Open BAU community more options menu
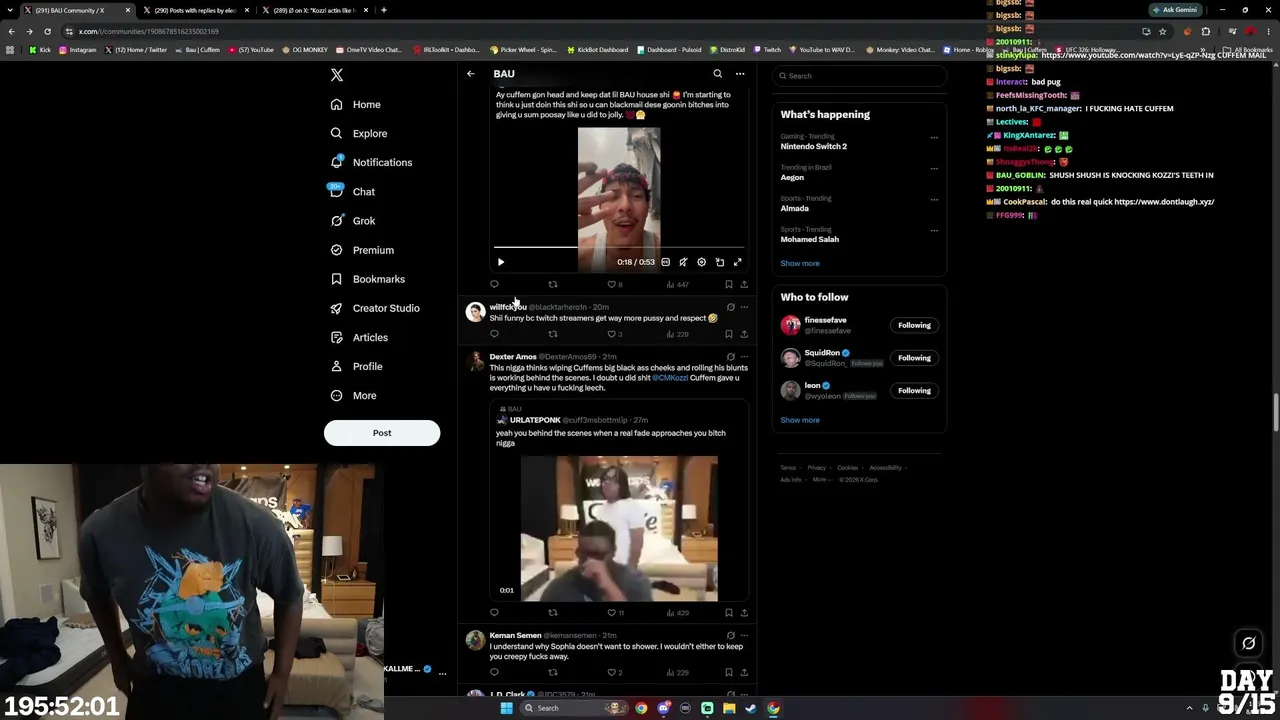The image size is (1280, 720). 740,74
